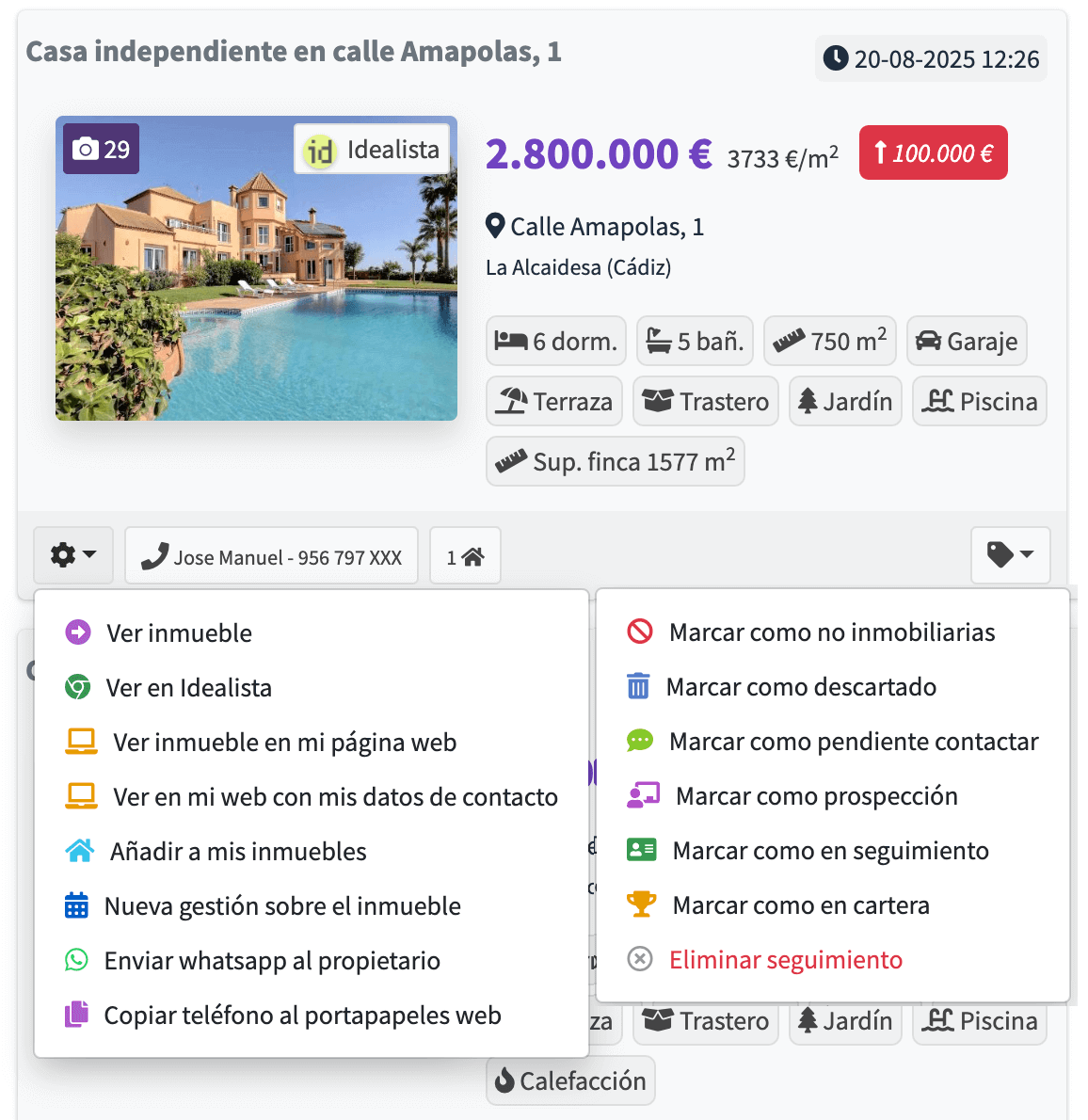Select Ver inmueble from the menu
The image size is (1088, 1120).
pyautogui.click(x=179, y=633)
